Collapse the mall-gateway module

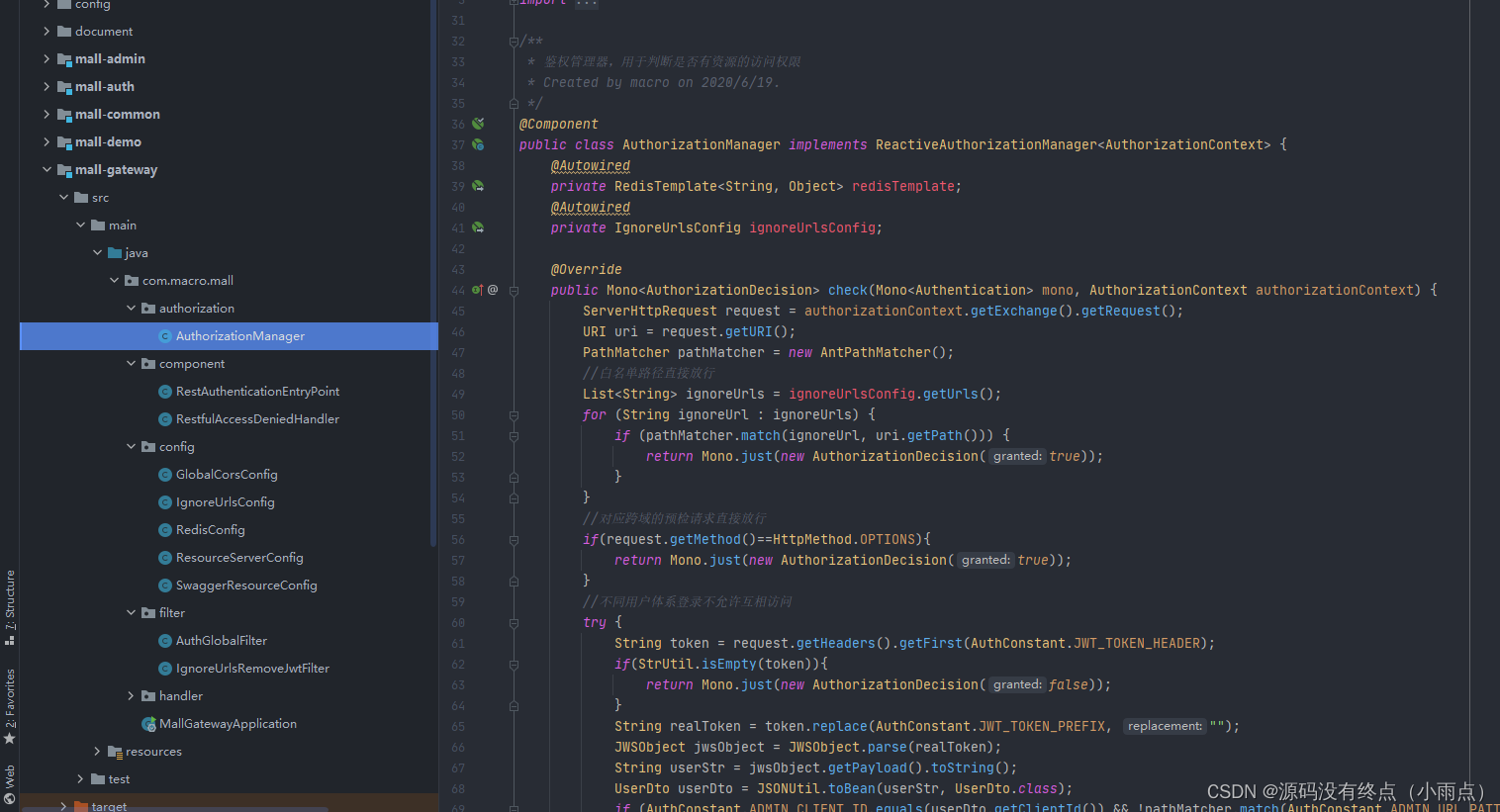[47, 170]
